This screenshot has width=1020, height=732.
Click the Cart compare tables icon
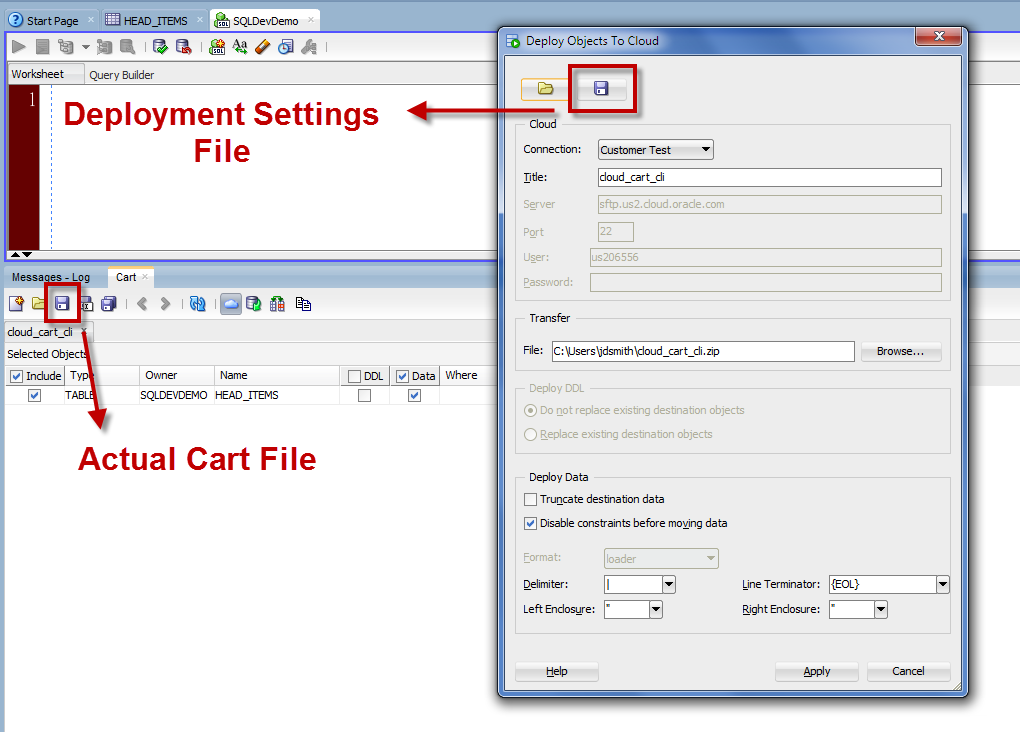coord(277,304)
